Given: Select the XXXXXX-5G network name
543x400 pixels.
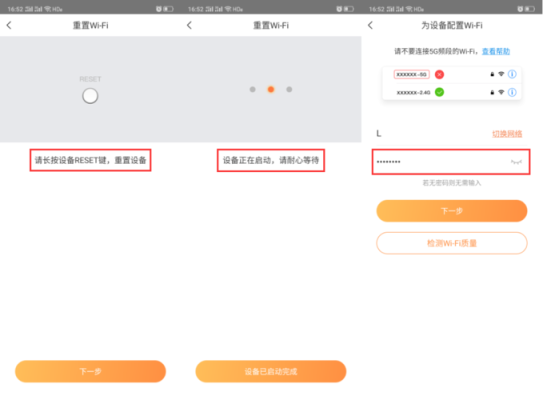Looking at the screenshot, I should (x=411, y=74).
